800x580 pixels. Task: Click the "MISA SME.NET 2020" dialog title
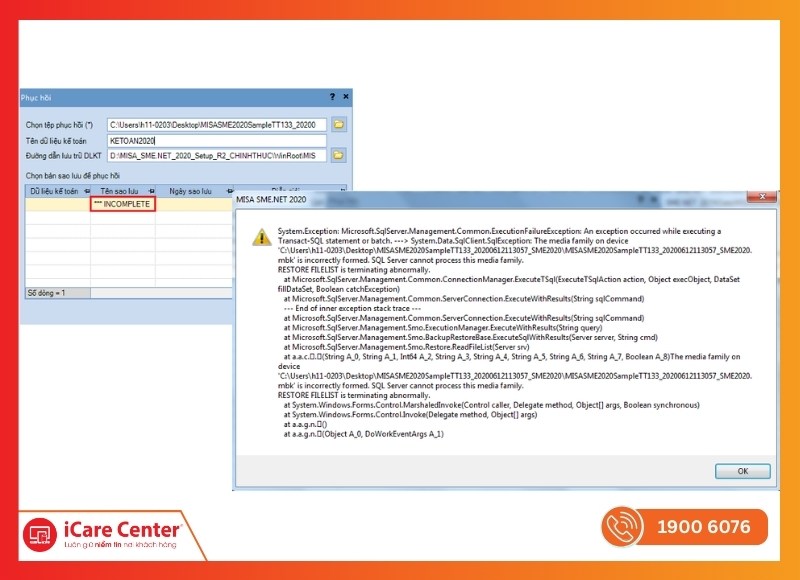click(271, 199)
